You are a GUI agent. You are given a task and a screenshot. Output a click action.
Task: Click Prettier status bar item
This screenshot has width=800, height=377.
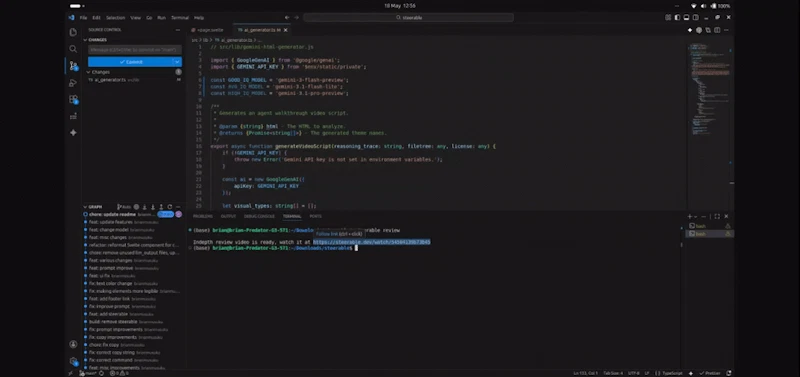pyautogui.click(x=710, y=373)
